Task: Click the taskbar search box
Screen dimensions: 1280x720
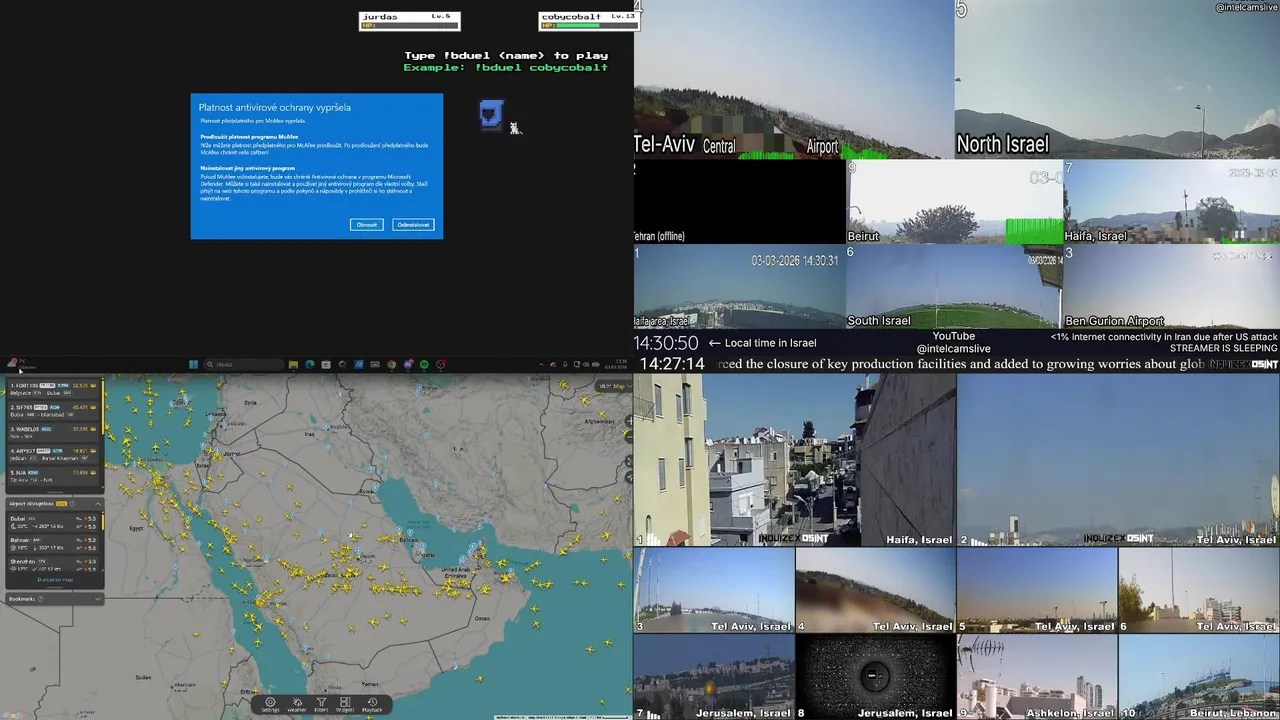Action: click(244, 365)
